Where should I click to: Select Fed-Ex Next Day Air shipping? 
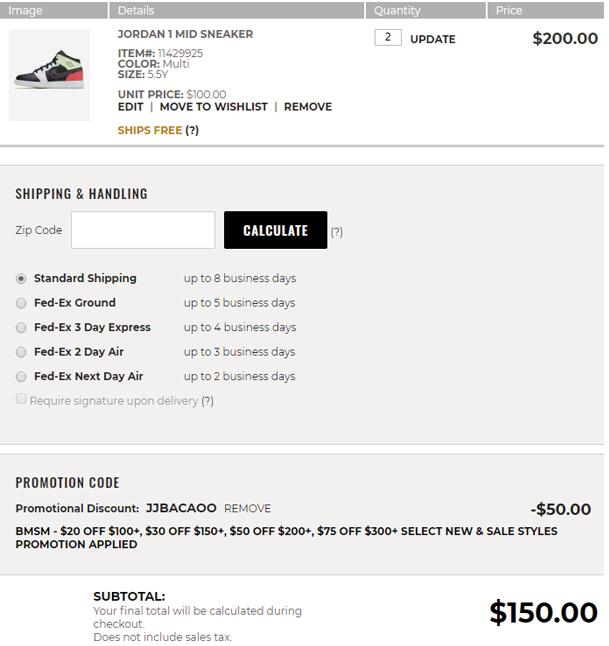point(21,377)
